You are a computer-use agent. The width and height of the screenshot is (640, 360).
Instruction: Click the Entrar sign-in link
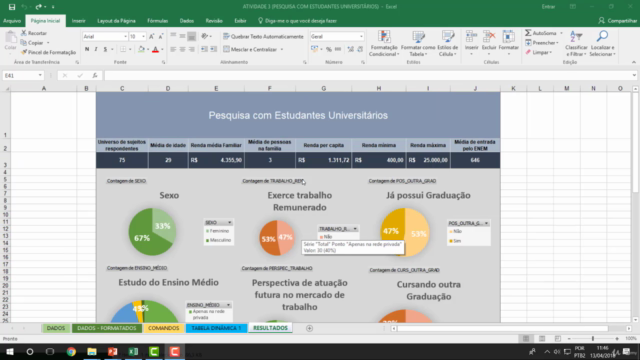[x=548, y=7]
